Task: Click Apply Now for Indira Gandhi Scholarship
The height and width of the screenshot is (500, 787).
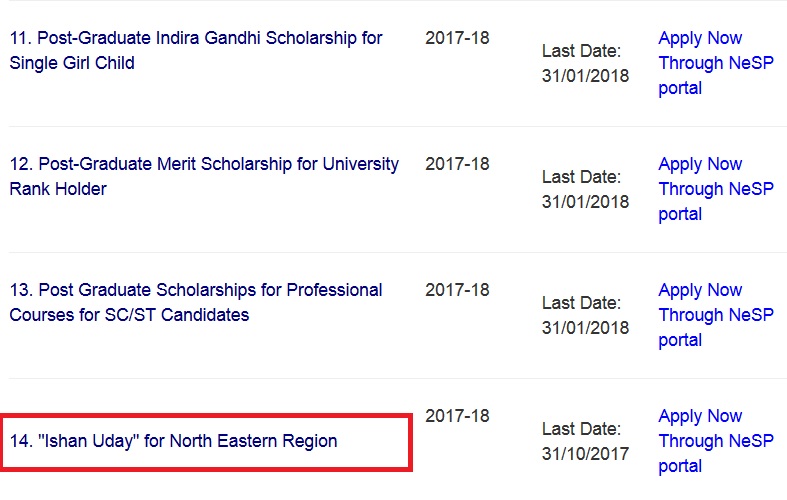Action: (700, 39)
